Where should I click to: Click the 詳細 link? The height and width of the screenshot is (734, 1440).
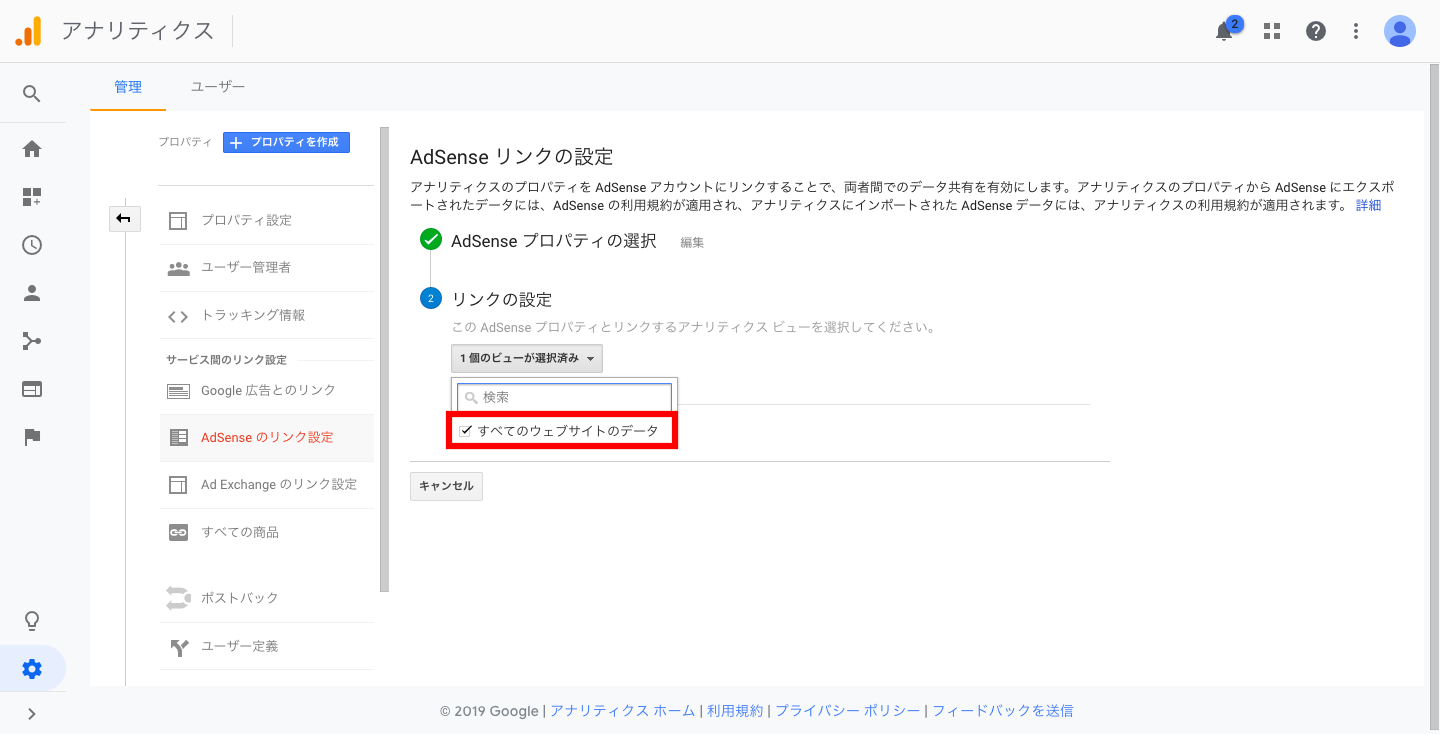pyautogui.click(x=1368, y=205)
